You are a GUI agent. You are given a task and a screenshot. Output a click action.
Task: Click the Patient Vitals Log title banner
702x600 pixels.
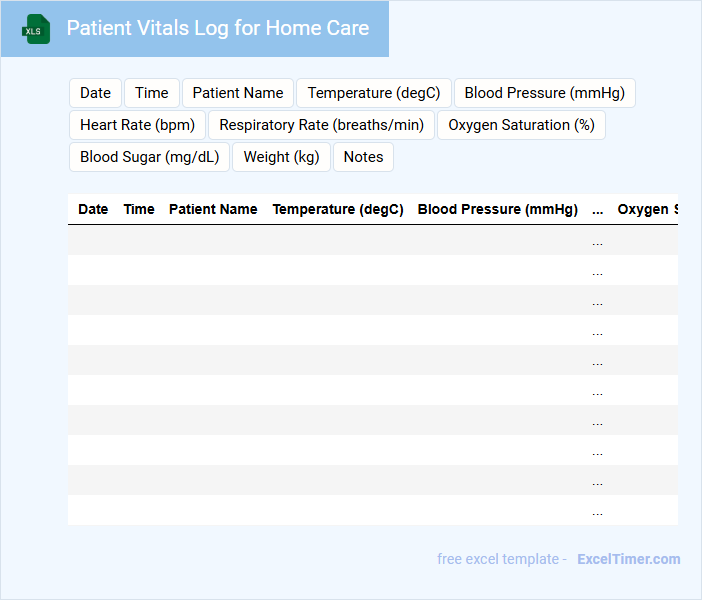217,29
